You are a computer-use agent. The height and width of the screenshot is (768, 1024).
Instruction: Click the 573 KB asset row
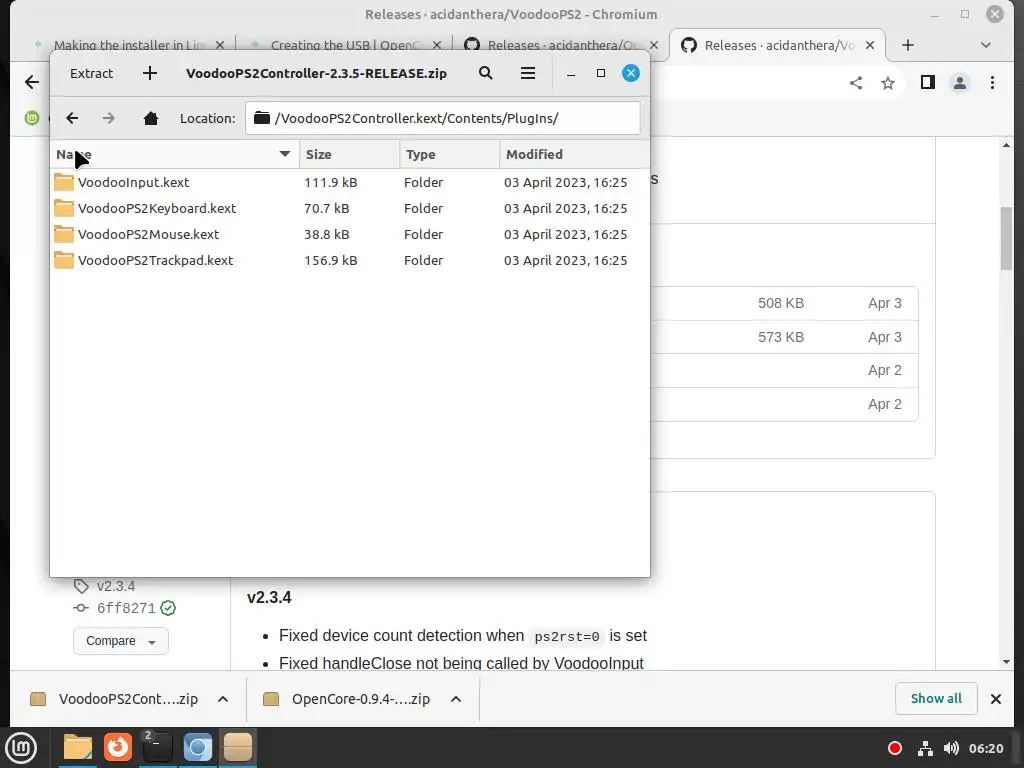point(784,337)
